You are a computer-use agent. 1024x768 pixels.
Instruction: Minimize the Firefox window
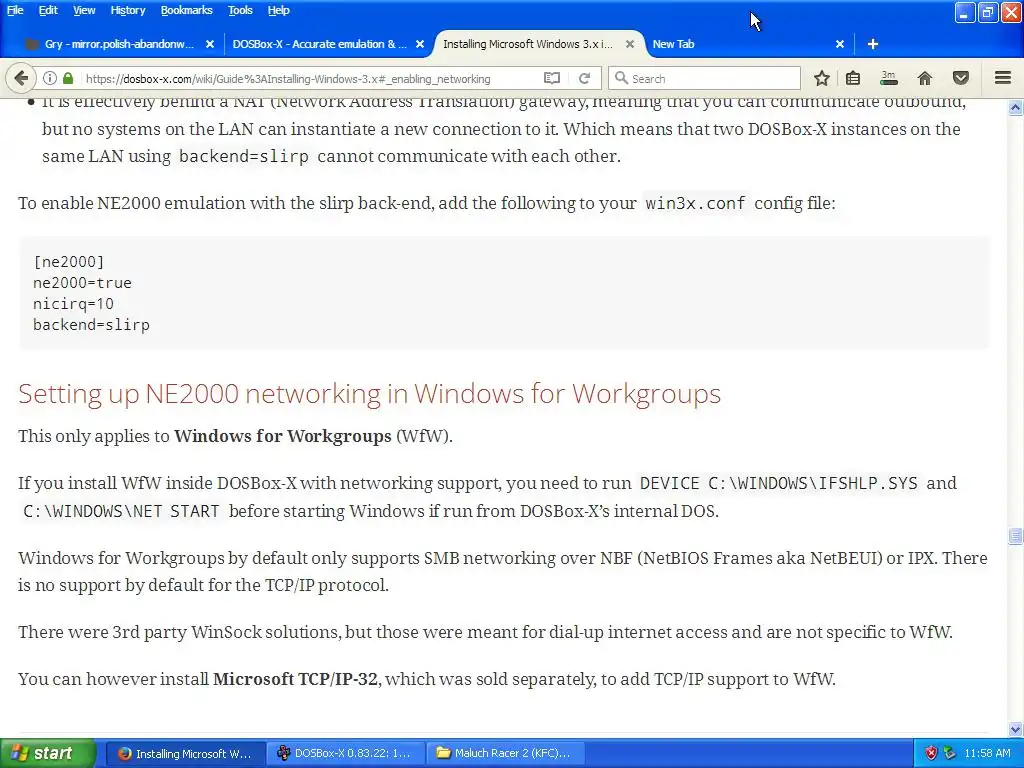pos(965,12)
